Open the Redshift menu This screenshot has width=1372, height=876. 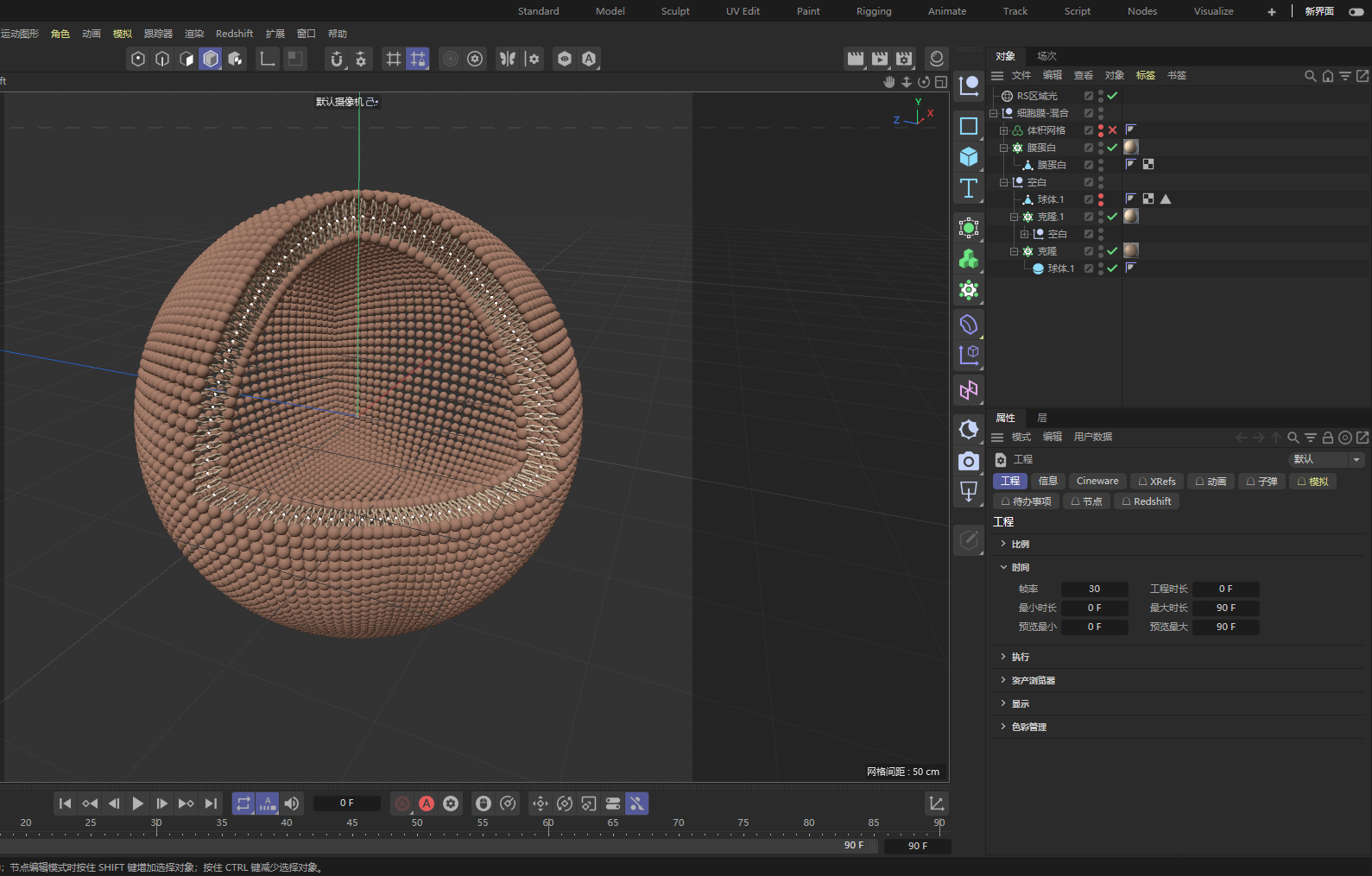pos(234,34)
